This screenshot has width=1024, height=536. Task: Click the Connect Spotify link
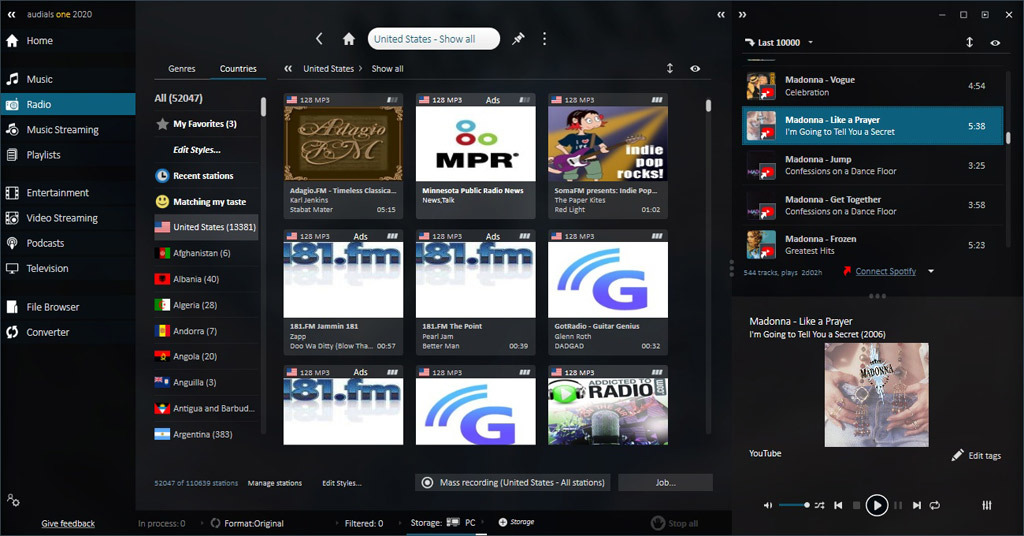coord(886,271)
